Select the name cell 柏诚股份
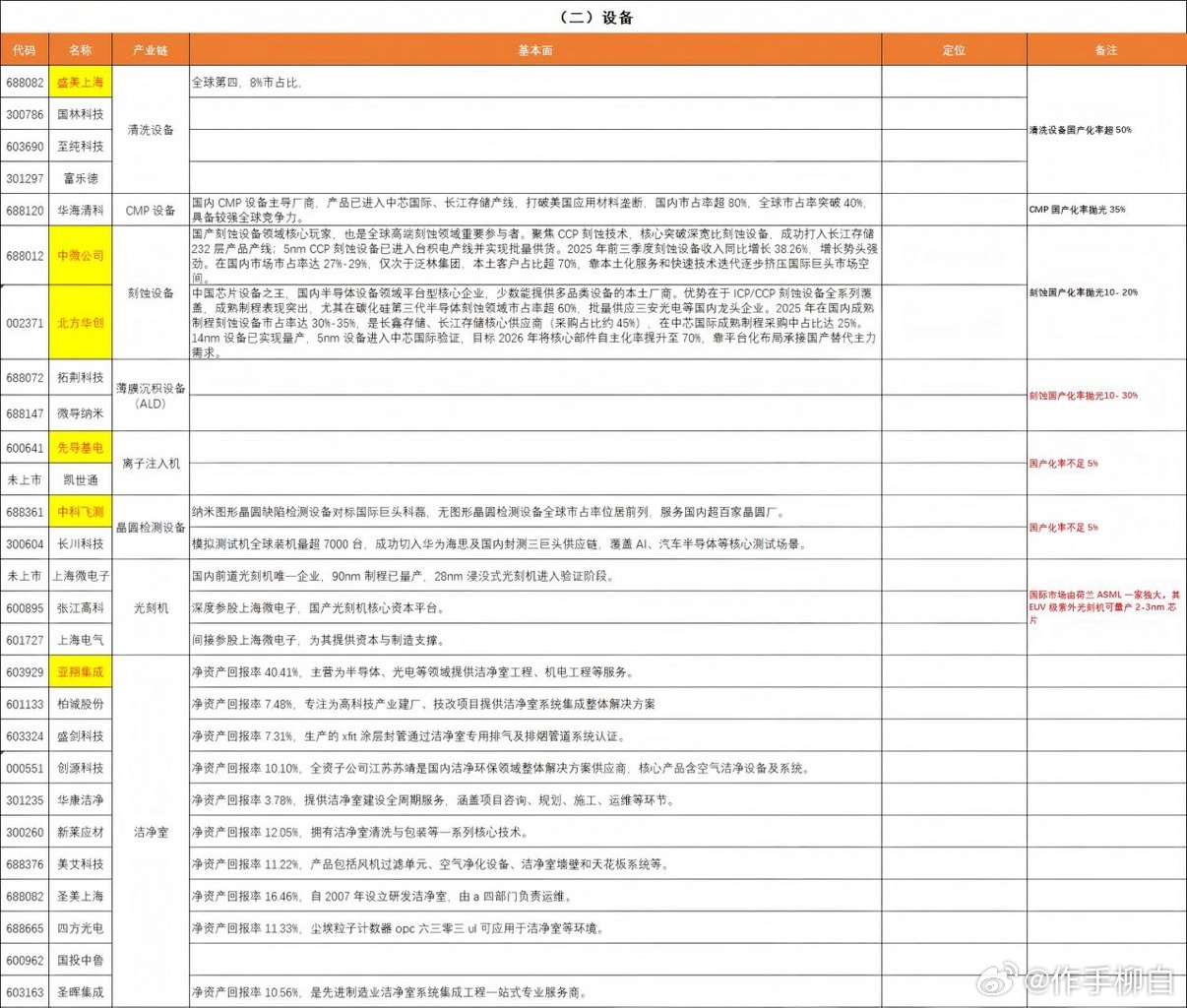The height and width of the screenshot is (1008, 1187). tap(81, 704)
